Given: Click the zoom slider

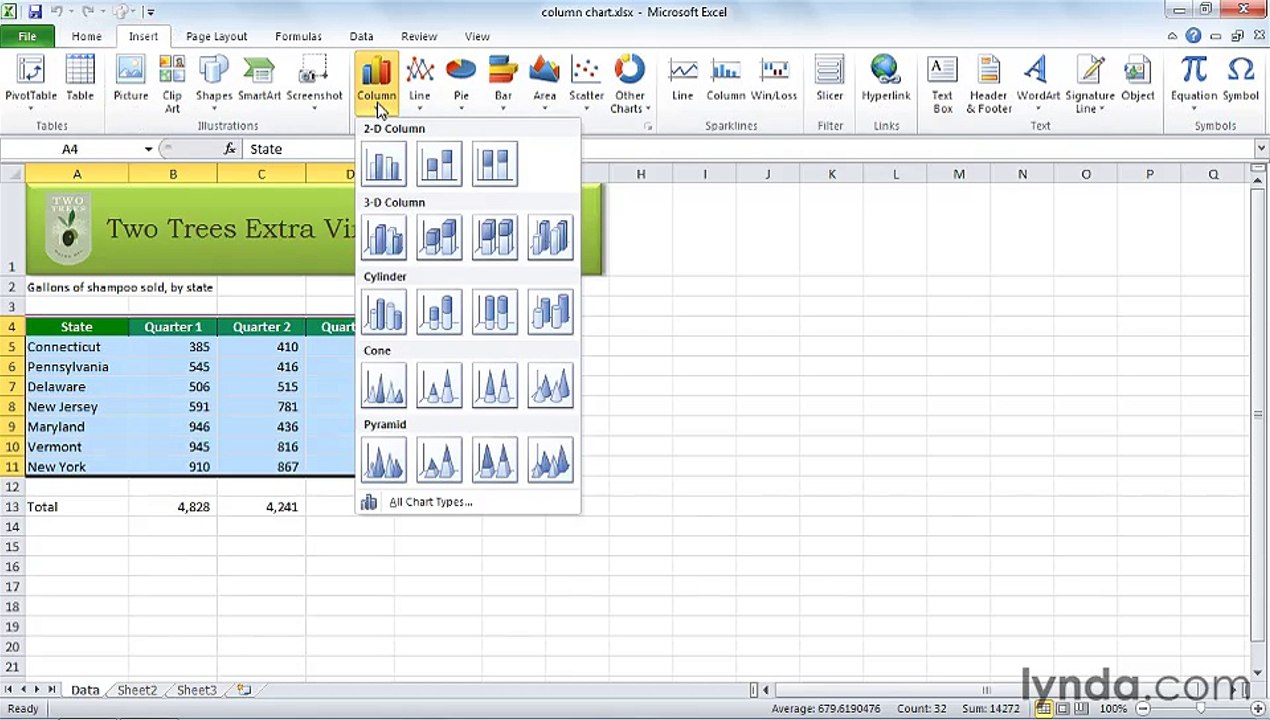Looking at the screenshot, I should 1202,709.
